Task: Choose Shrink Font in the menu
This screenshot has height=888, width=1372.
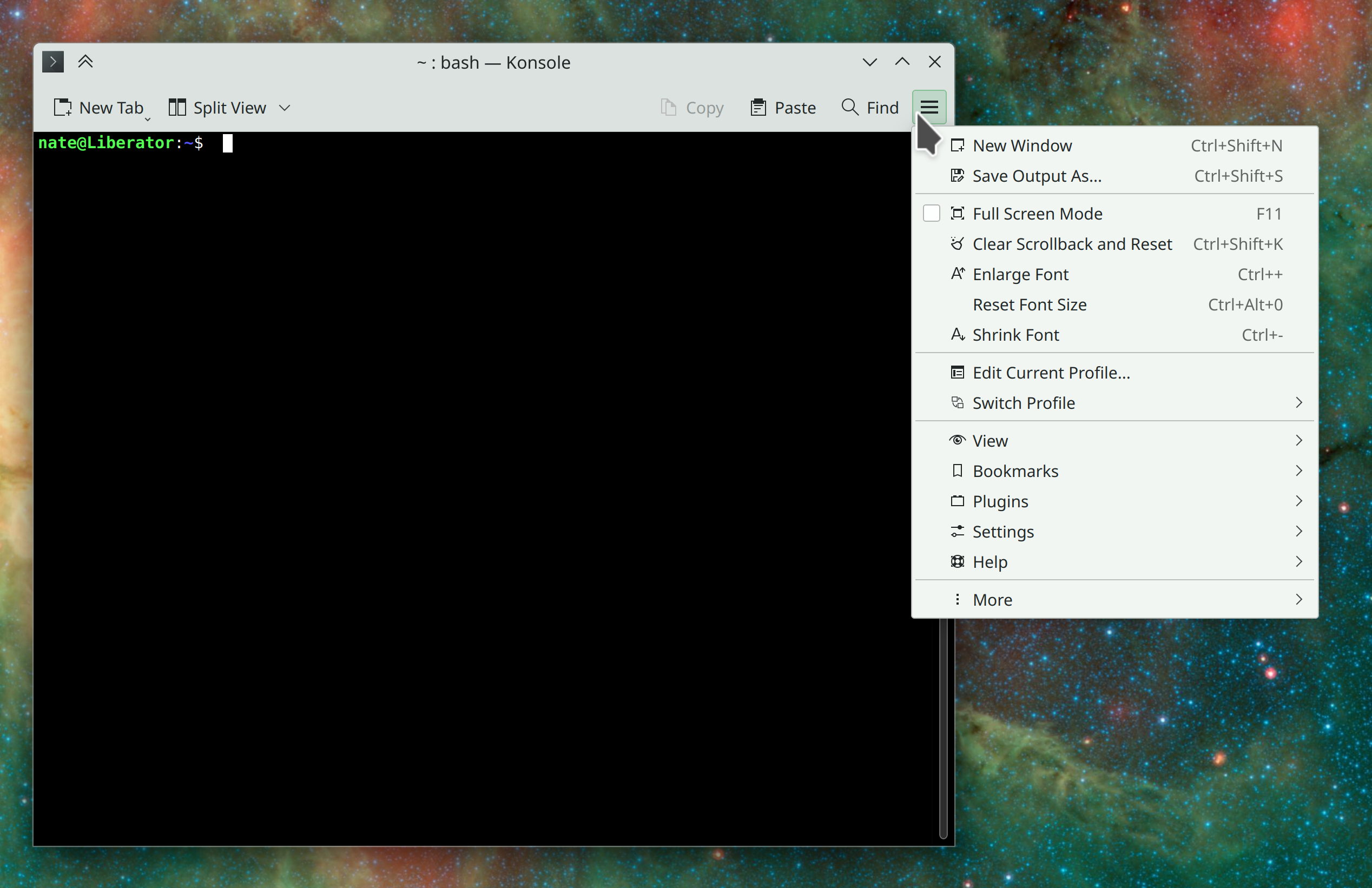Action: pyautogui.click(x=1015, y=335)
